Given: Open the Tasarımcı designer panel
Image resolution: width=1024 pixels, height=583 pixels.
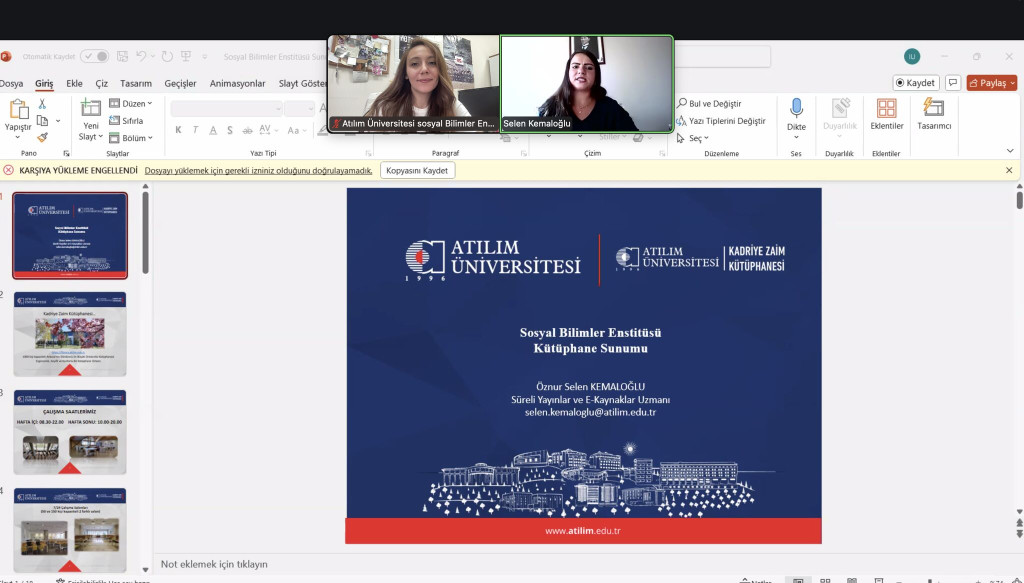Looking at the screenshot, I should pos(934,109).
